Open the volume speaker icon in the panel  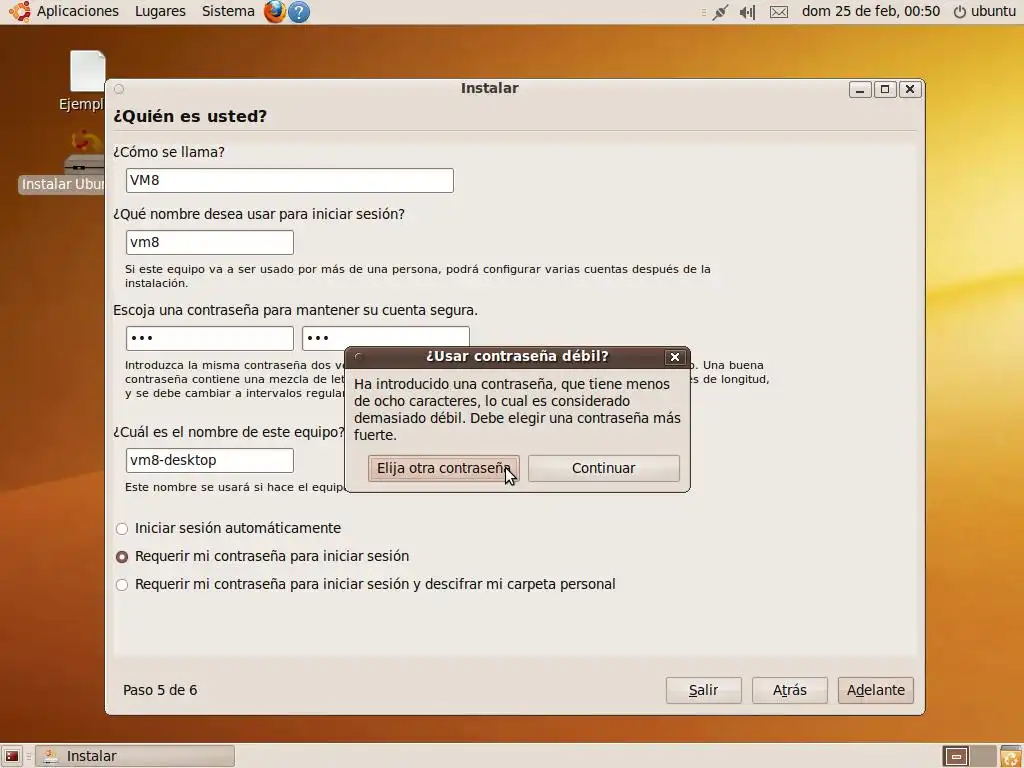click(747, 12)
